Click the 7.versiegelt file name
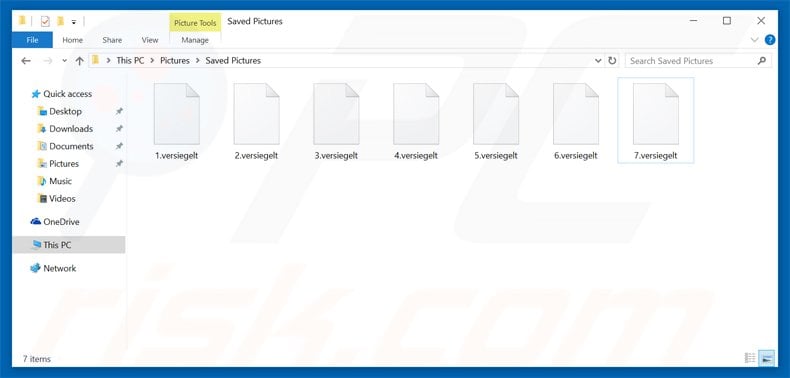Image resolution: width=790 pixels, height=378 pixels. (x=655, y=156)
